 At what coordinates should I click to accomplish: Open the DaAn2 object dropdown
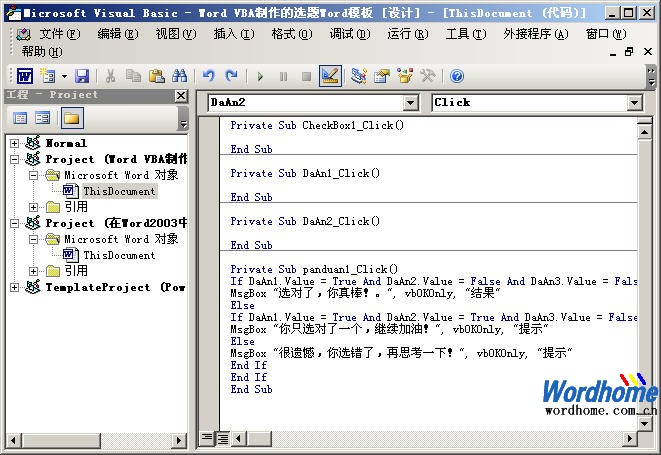(x=410, y=102)
